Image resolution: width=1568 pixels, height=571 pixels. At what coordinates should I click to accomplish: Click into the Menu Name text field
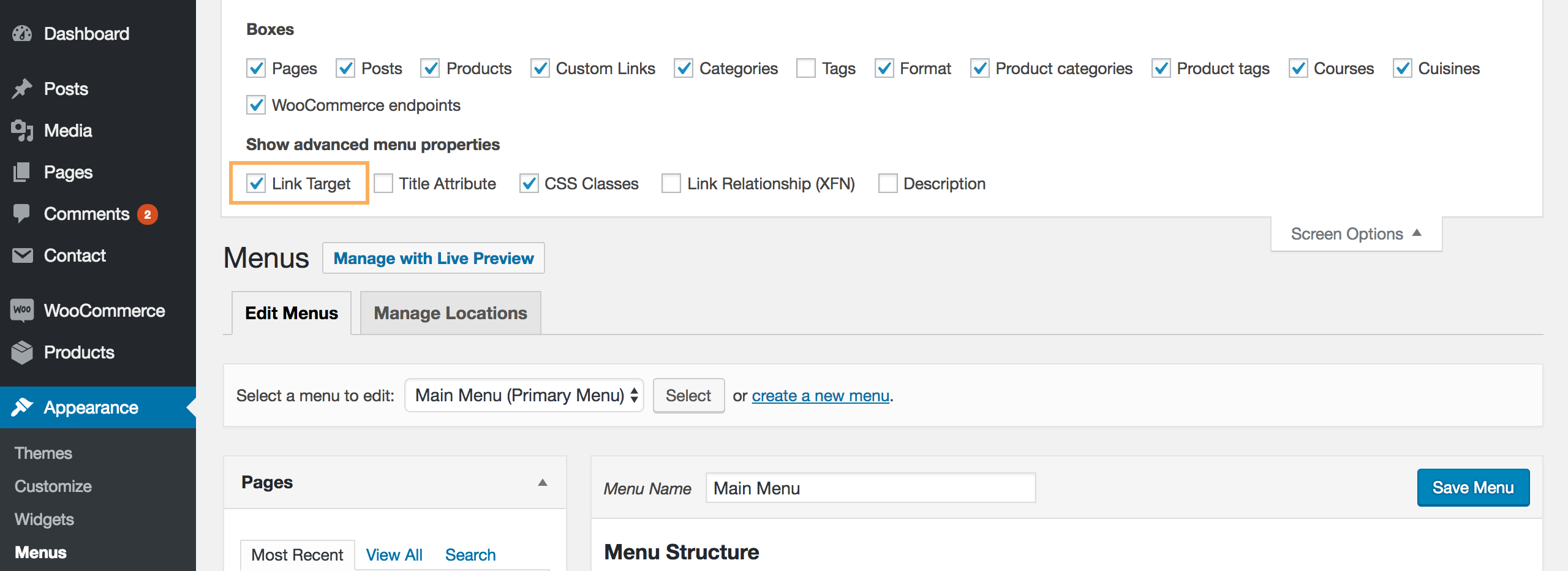pyautogui.click(x=870, y=488)
